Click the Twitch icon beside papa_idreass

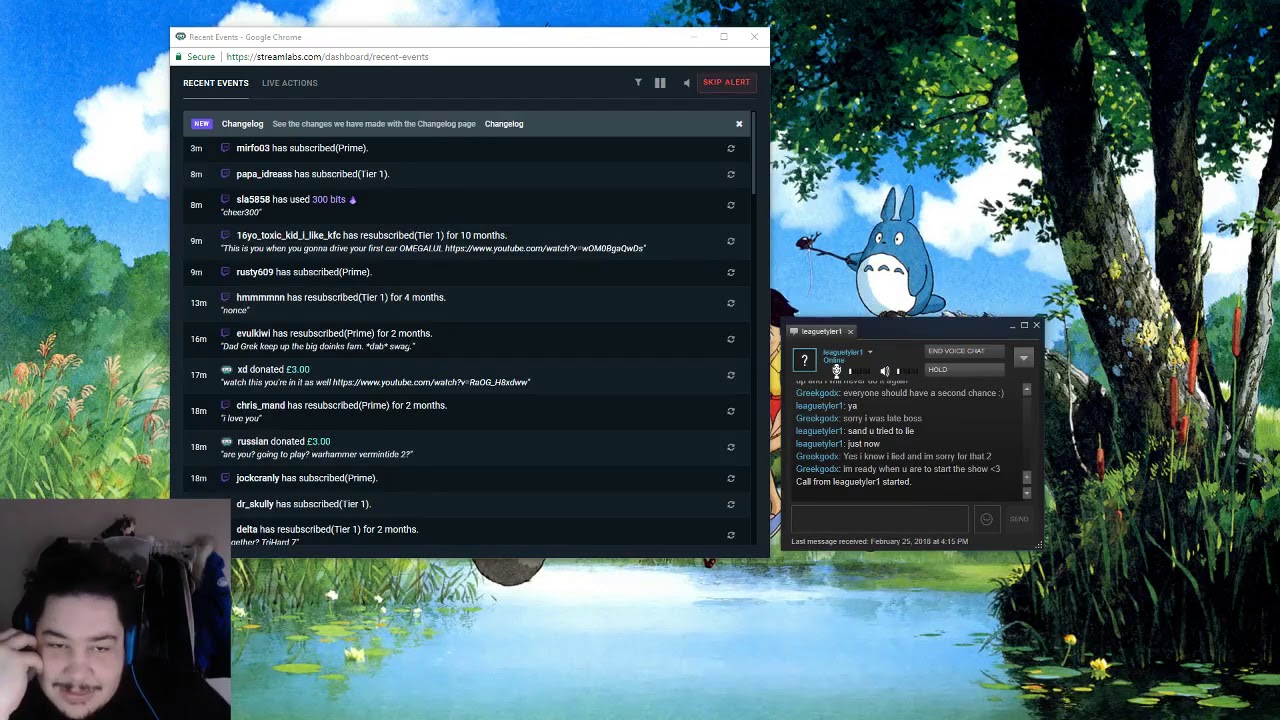pos(226,174)
